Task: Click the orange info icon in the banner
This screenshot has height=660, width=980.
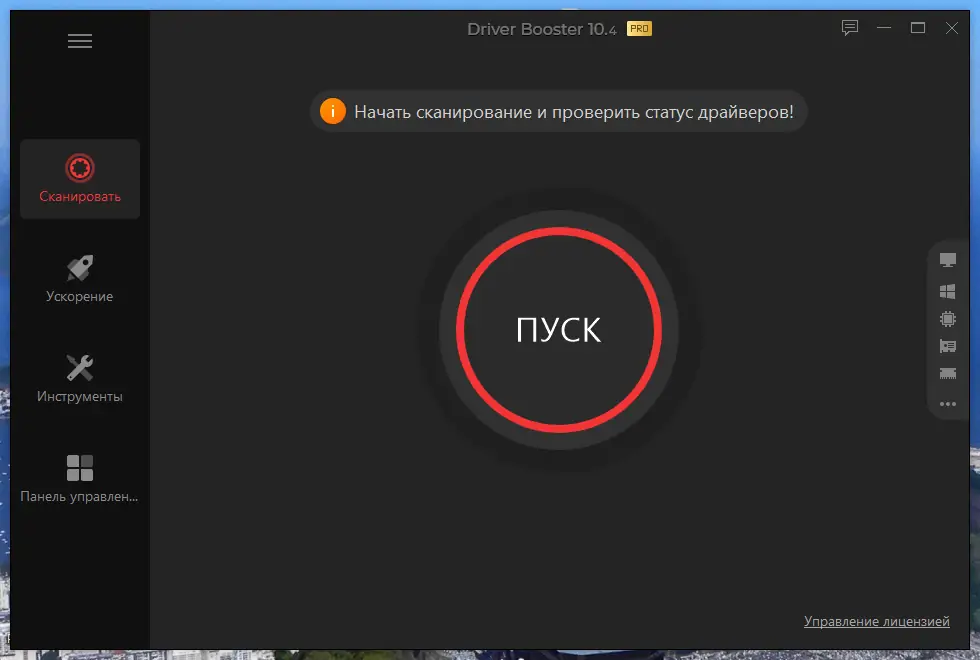Action: pyautogui.click(x=333, y=111)
